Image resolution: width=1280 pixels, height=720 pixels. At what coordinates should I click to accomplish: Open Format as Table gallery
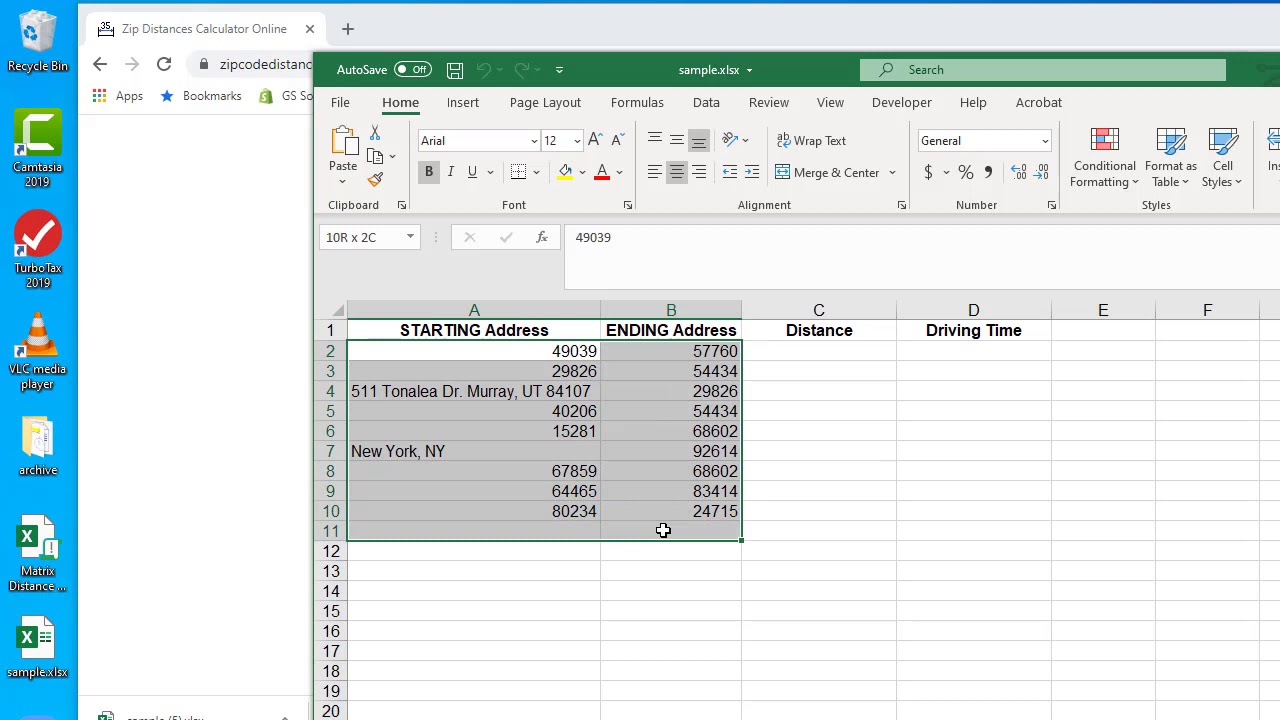[x=1171, y=158]
